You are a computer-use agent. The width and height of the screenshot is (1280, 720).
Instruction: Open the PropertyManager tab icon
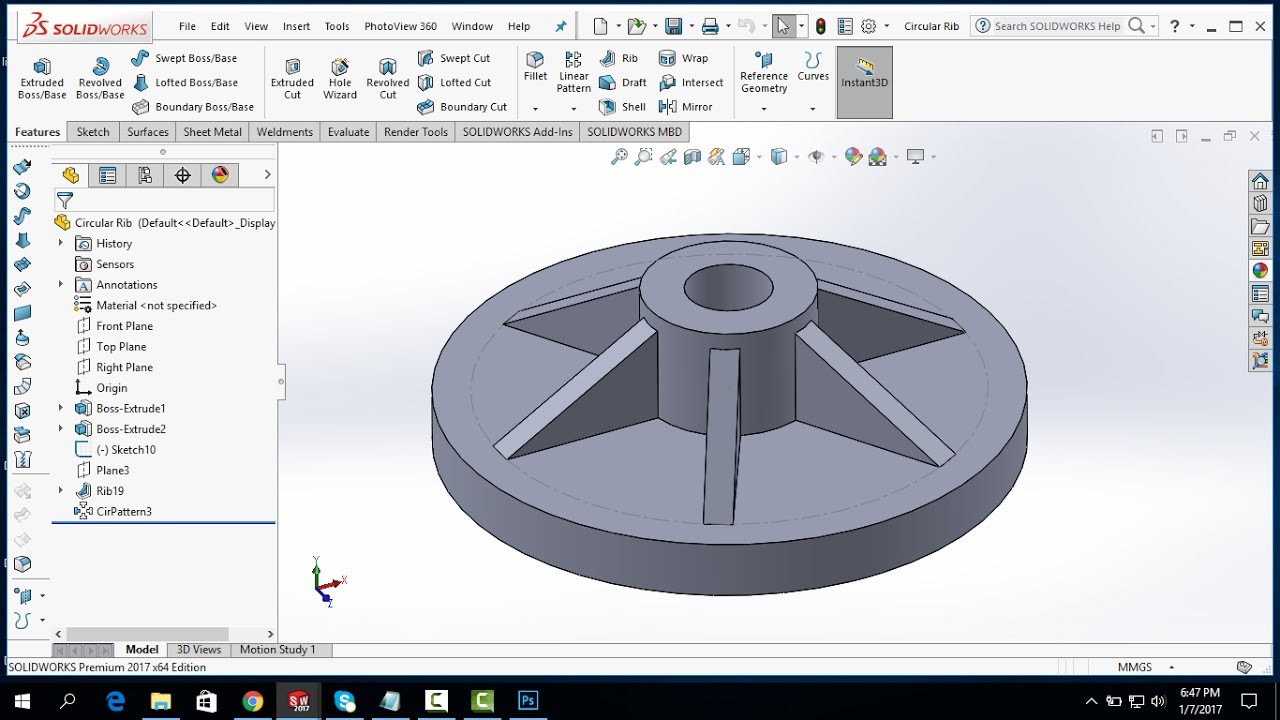107,175
